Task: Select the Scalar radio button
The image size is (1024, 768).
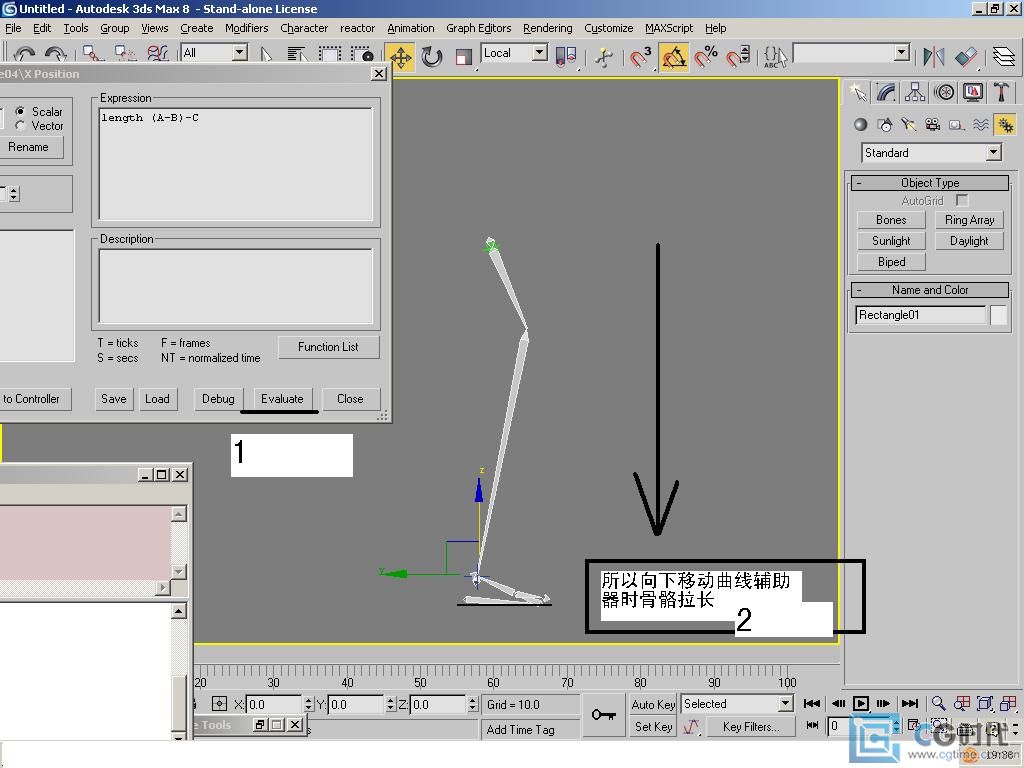Action: click(20, 112)
